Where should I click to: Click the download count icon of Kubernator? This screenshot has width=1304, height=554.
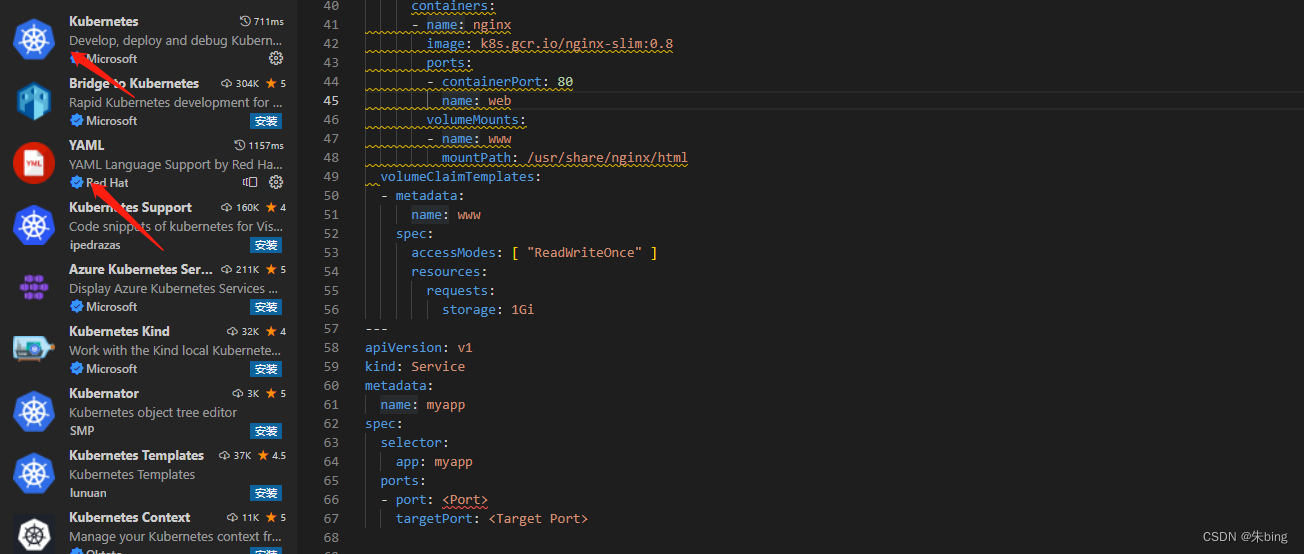[x=238, y=393]
